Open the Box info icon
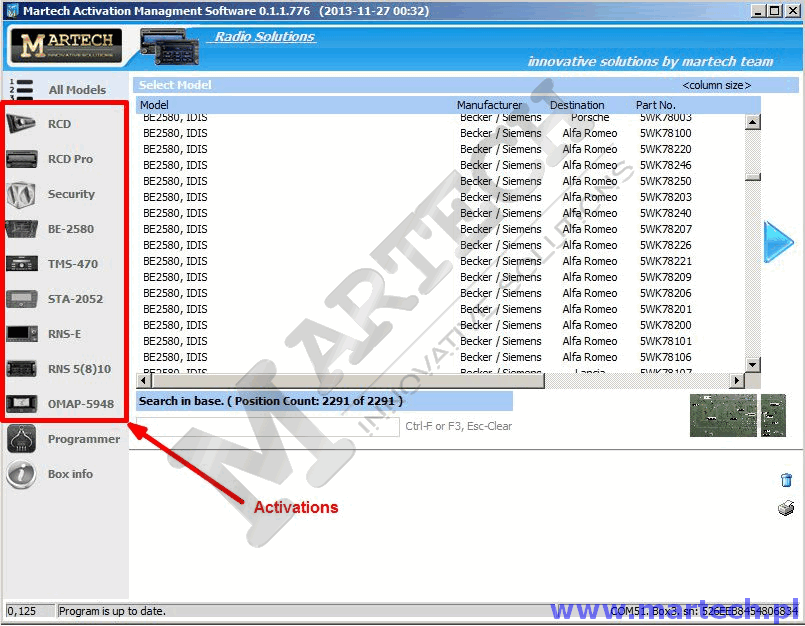 (x=22, y=474)
